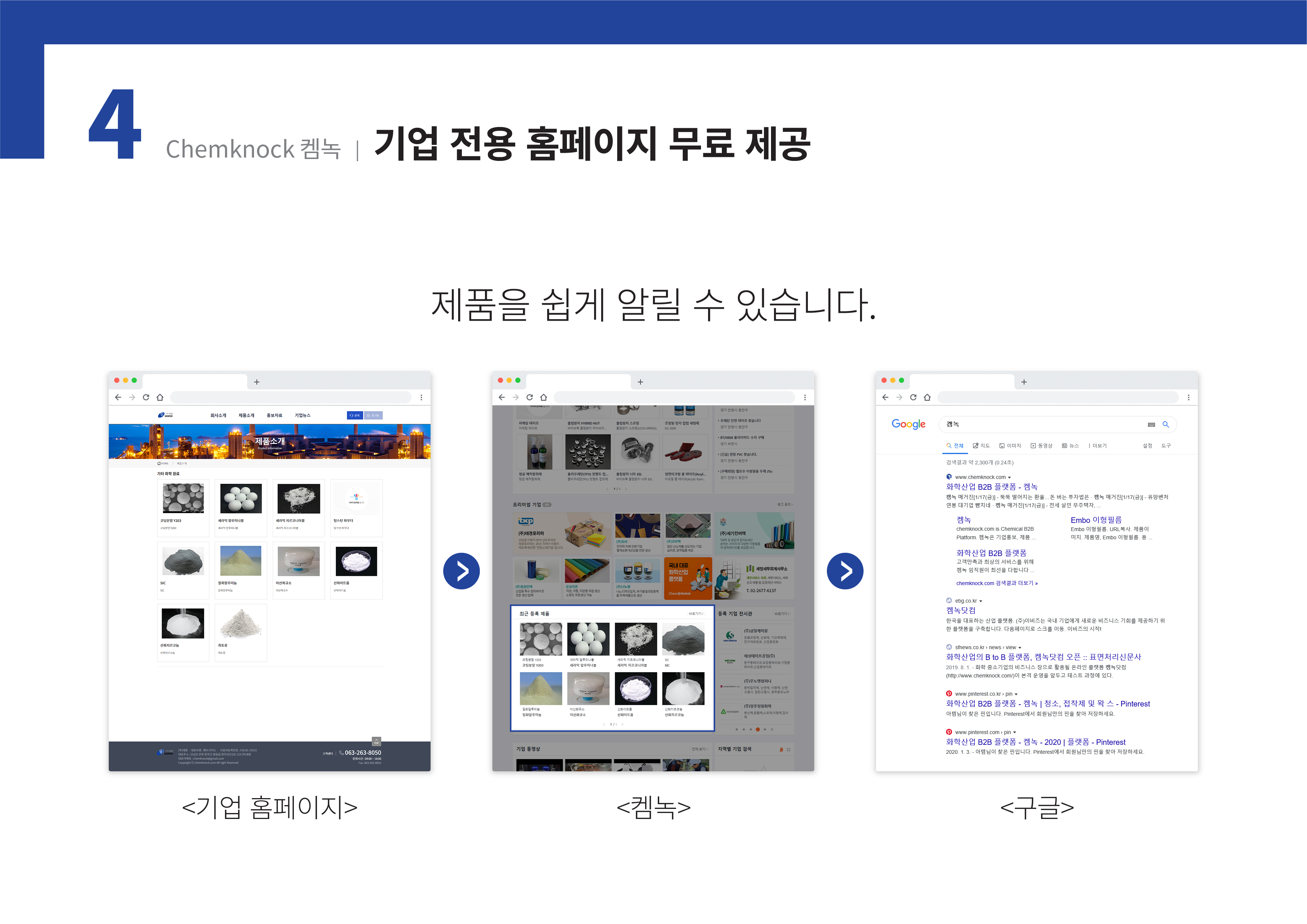Open the 더보기 more menu in Google tabs

[1098, 446]
